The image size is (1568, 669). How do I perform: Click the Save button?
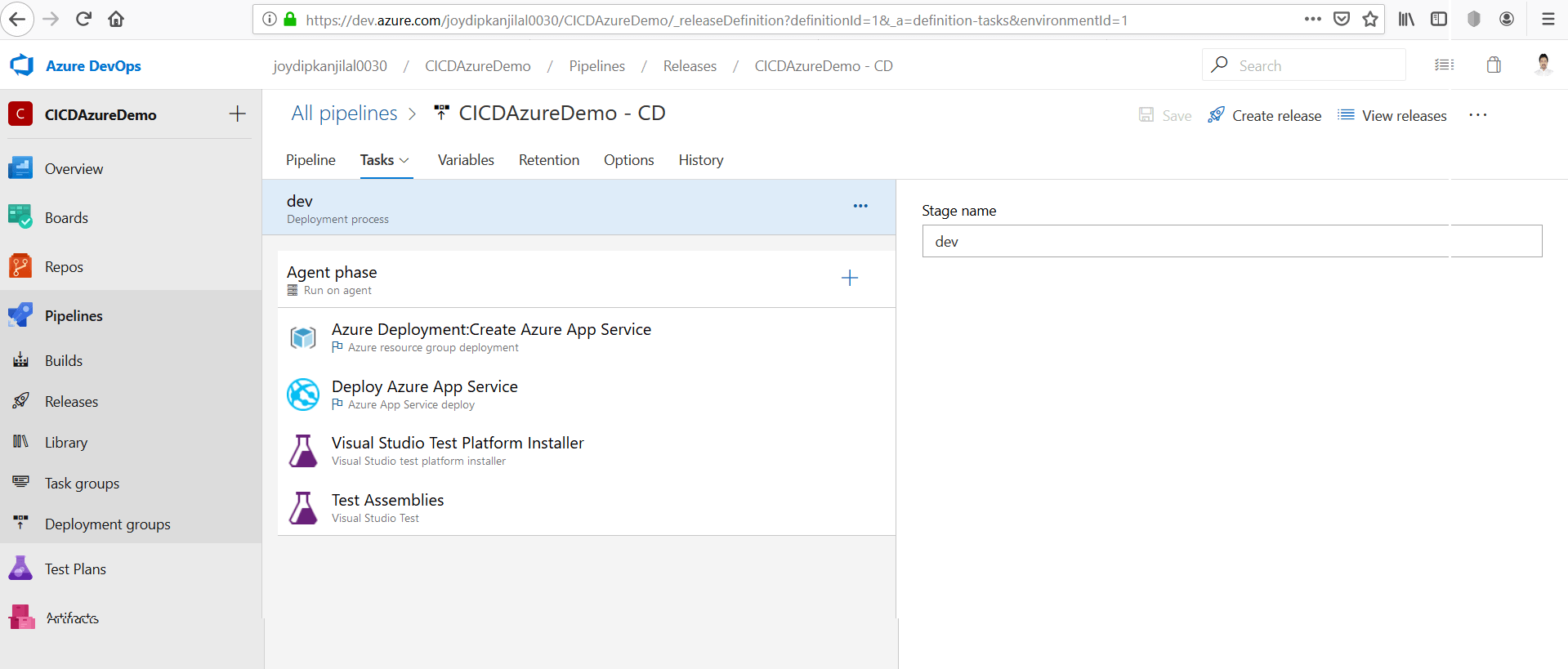[x=1165, y=115]
